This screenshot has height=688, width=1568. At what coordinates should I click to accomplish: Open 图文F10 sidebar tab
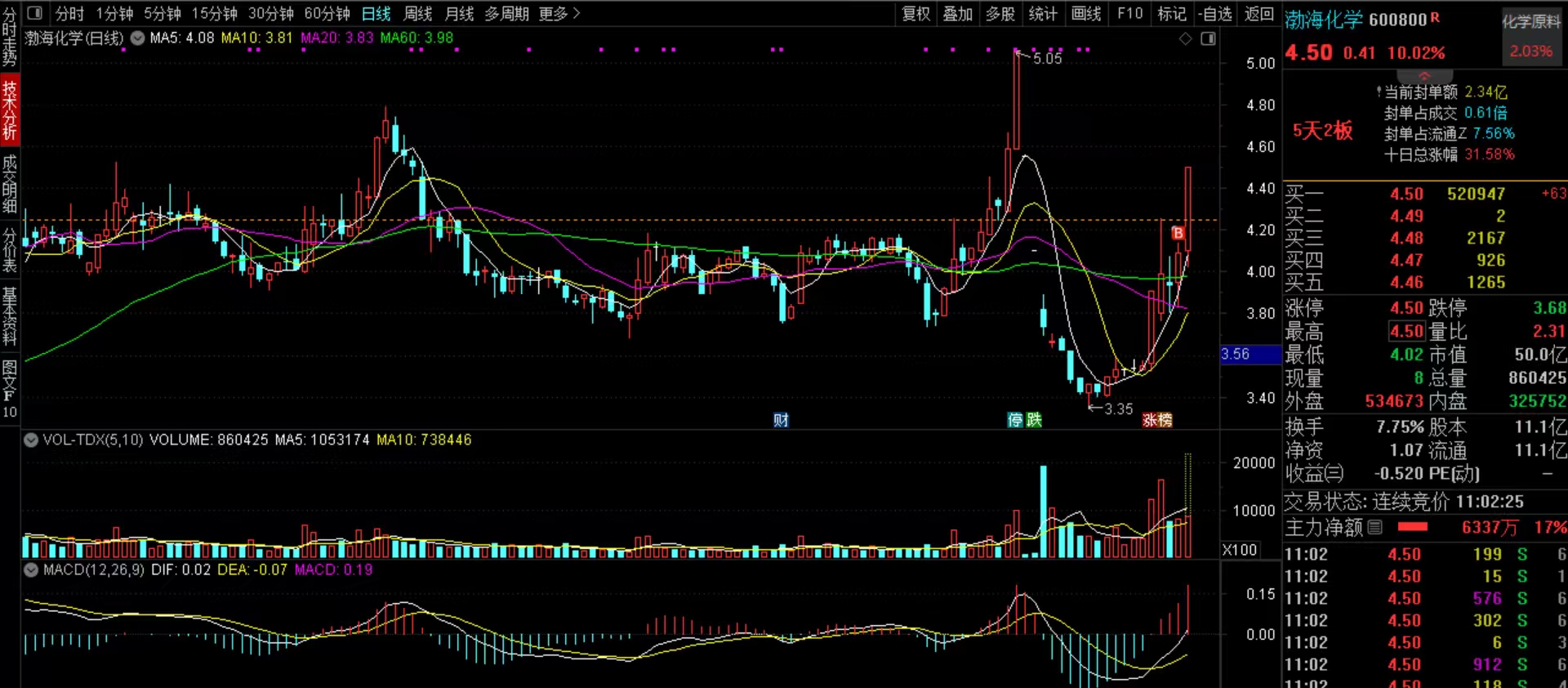tap(10, 389)
